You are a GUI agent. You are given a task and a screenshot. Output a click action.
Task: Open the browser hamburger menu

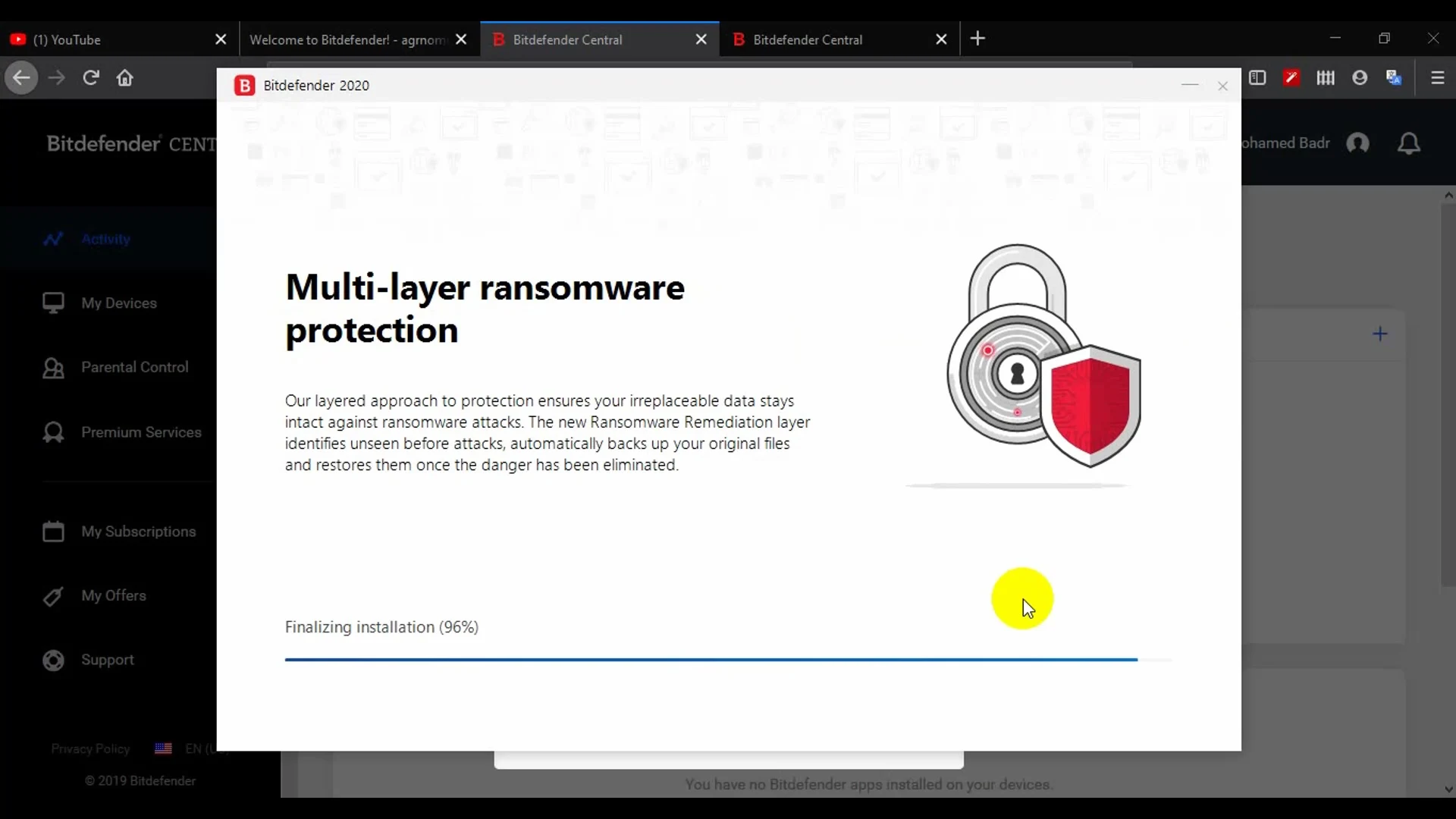1437,78
